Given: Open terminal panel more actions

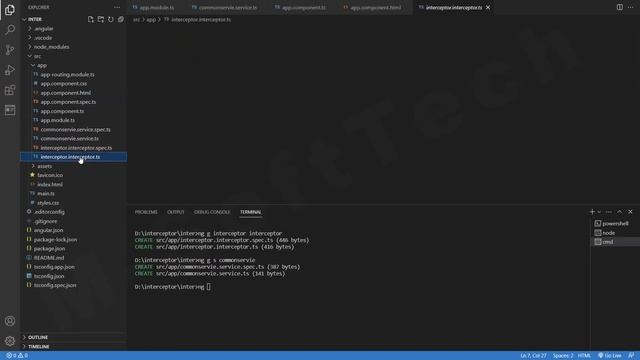Looking at the screenshot, I should point(609,212).
